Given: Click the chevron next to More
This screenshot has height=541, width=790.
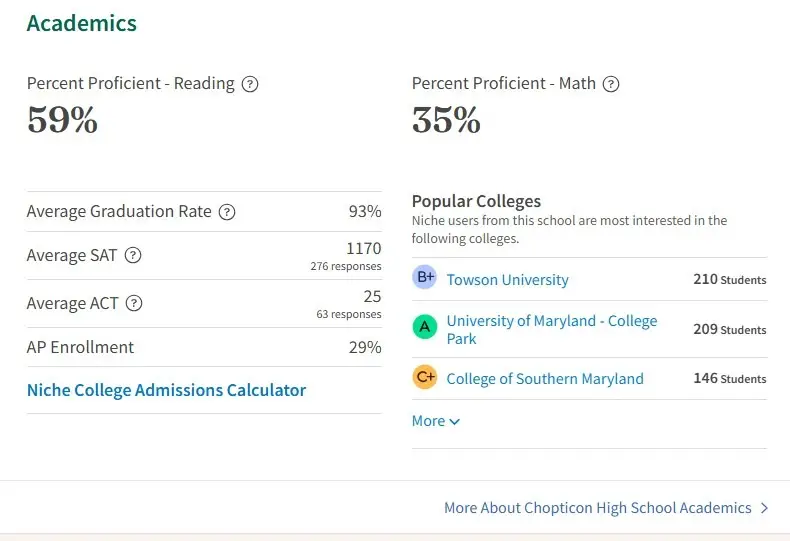Looking at the screenshot, I should [454, 422].
